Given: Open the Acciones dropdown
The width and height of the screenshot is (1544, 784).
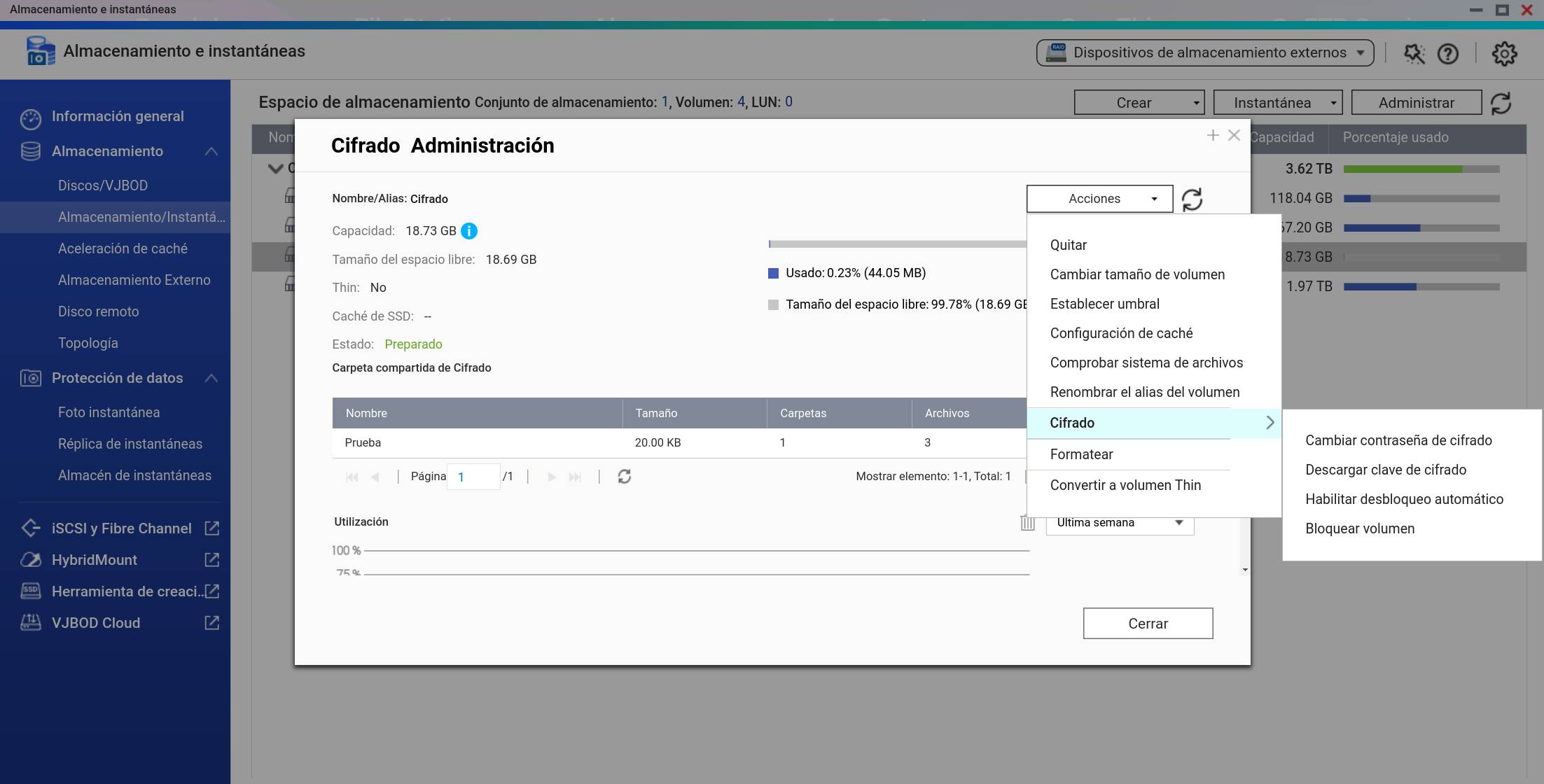Looking at the screenshot, I should pos(1099,199).
